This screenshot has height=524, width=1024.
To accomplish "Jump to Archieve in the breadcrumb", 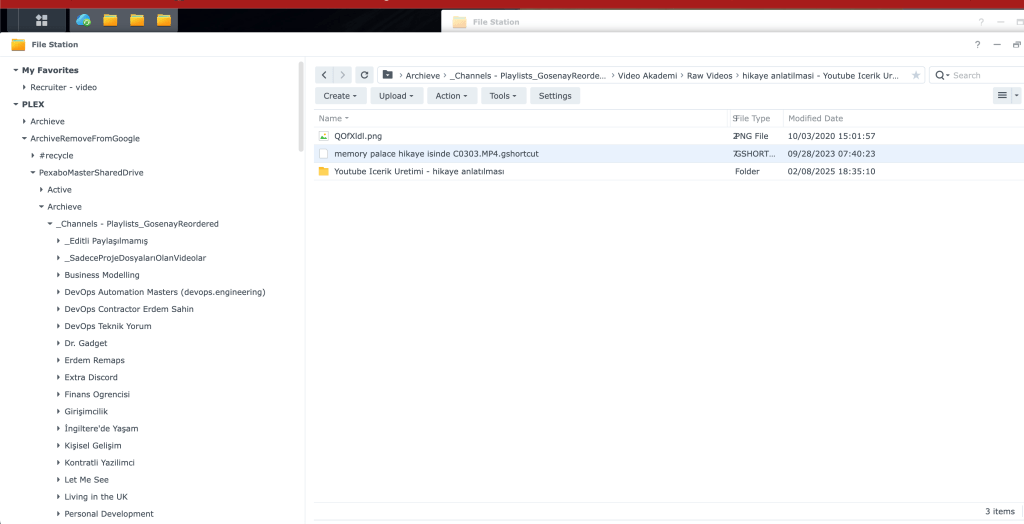I will (423, 76).
